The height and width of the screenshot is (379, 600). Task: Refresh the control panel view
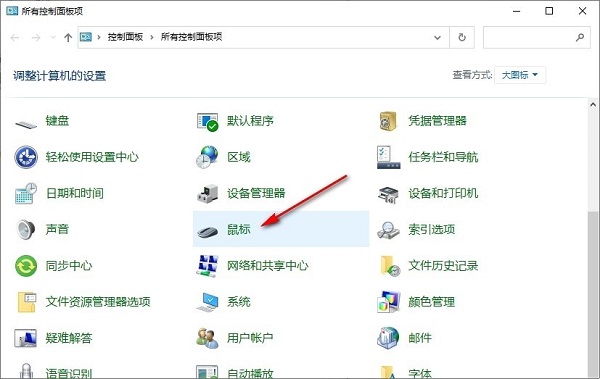(462, 37)
